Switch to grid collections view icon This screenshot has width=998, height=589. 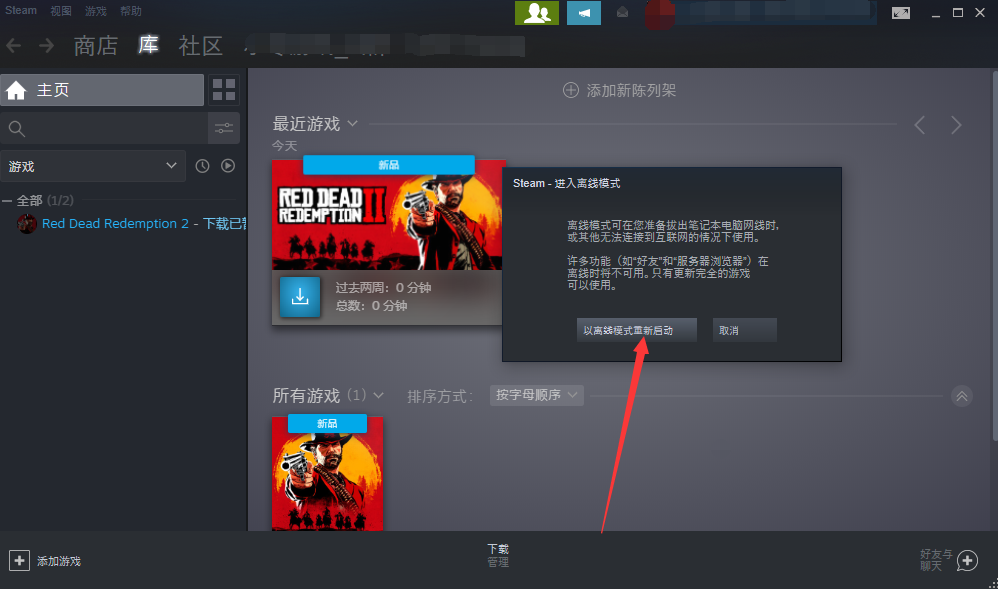pyautogui.click(x=224, y=90)
